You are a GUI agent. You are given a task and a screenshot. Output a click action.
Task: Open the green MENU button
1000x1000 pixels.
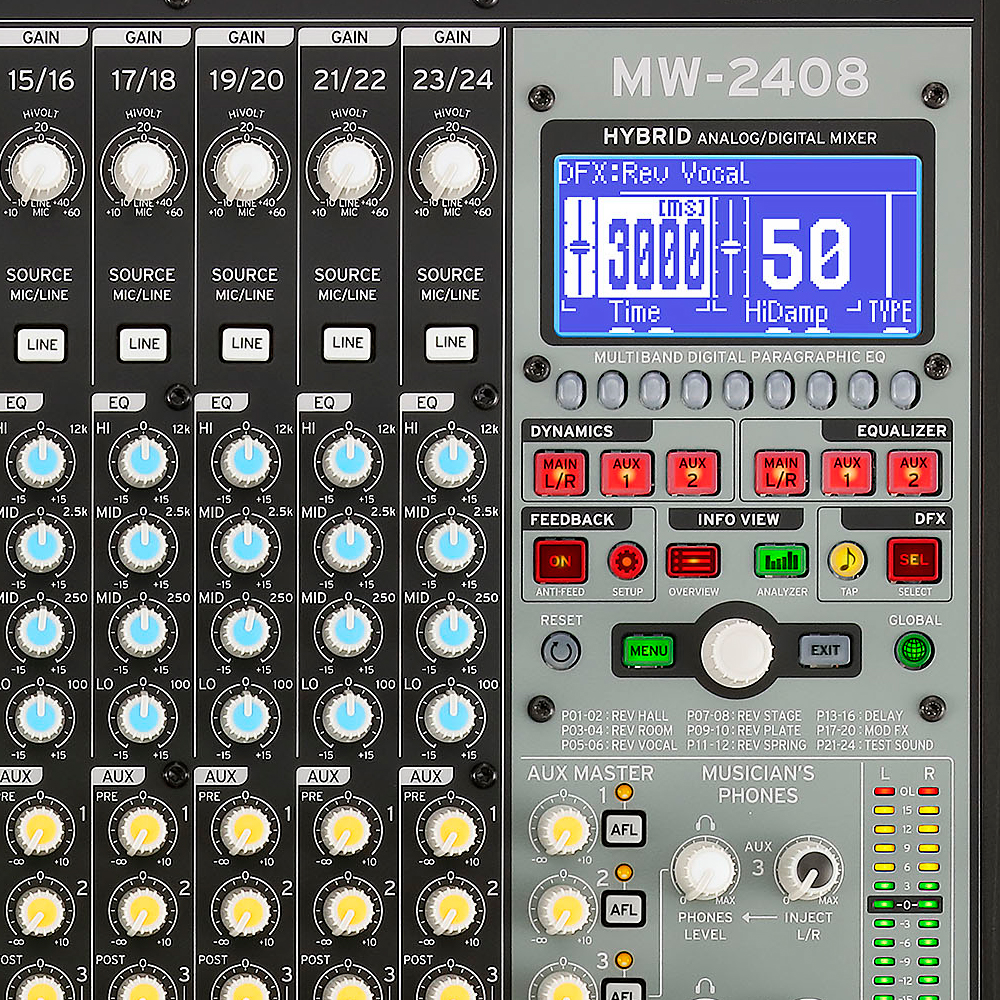648,651
